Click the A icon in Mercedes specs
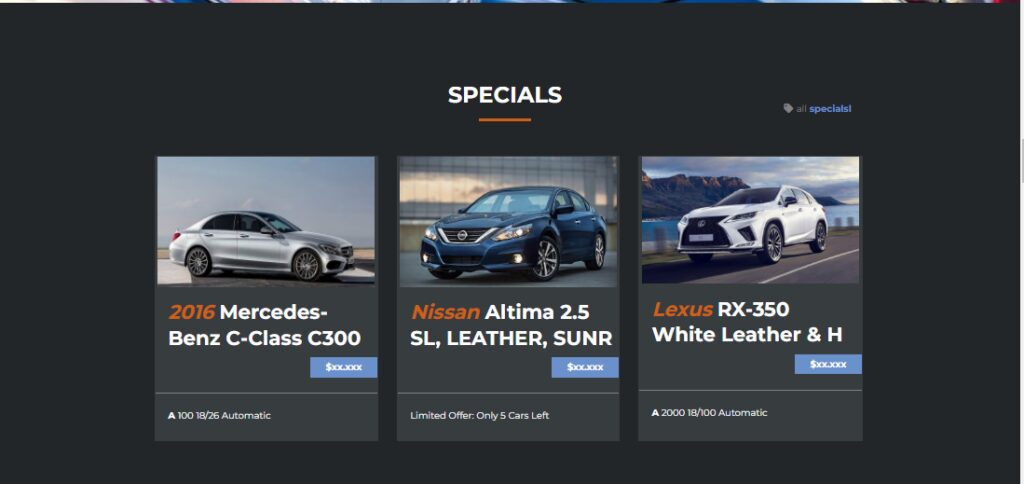 click(172, 415)
